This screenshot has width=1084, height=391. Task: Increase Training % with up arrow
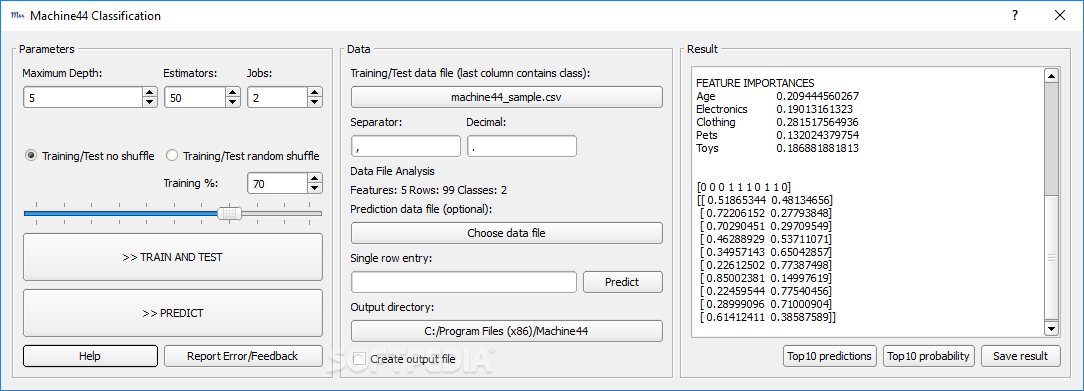click(315, 178)
